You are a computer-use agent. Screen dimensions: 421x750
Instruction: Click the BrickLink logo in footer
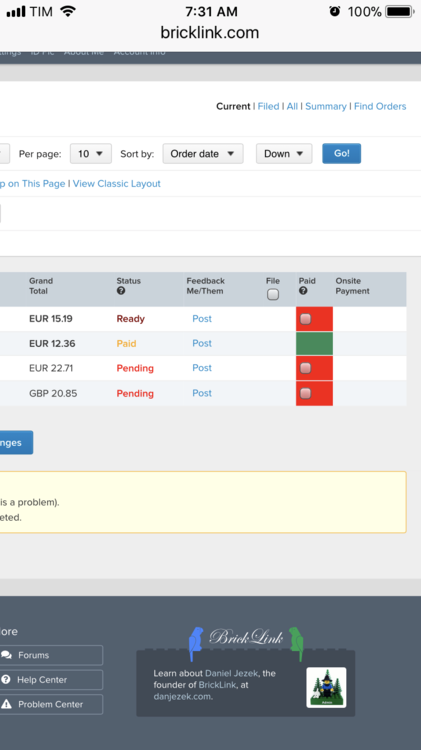pos(246,638)
